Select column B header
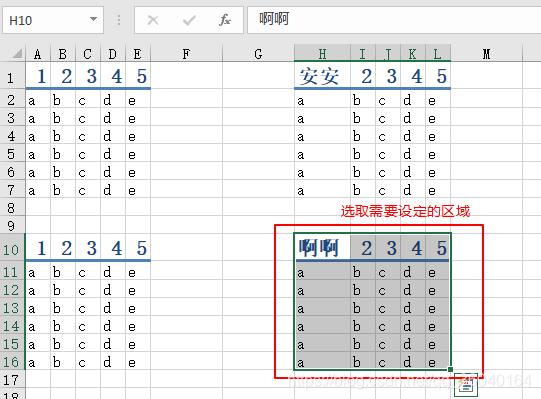 pos(63,54)
